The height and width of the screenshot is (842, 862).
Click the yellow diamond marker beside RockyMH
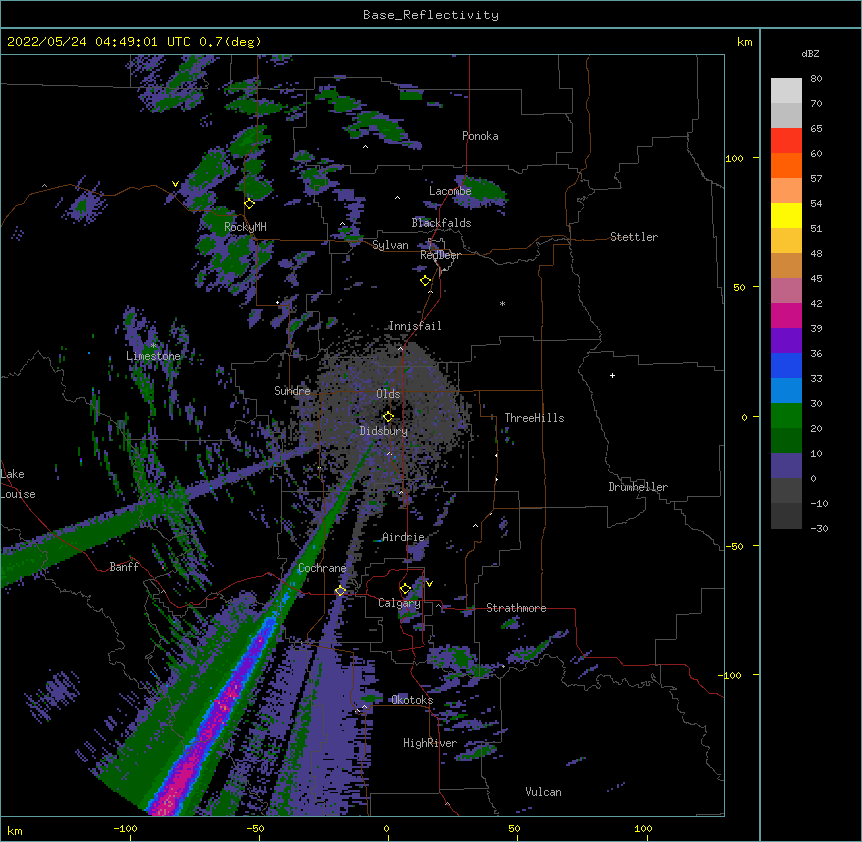[x=250, y=204]
